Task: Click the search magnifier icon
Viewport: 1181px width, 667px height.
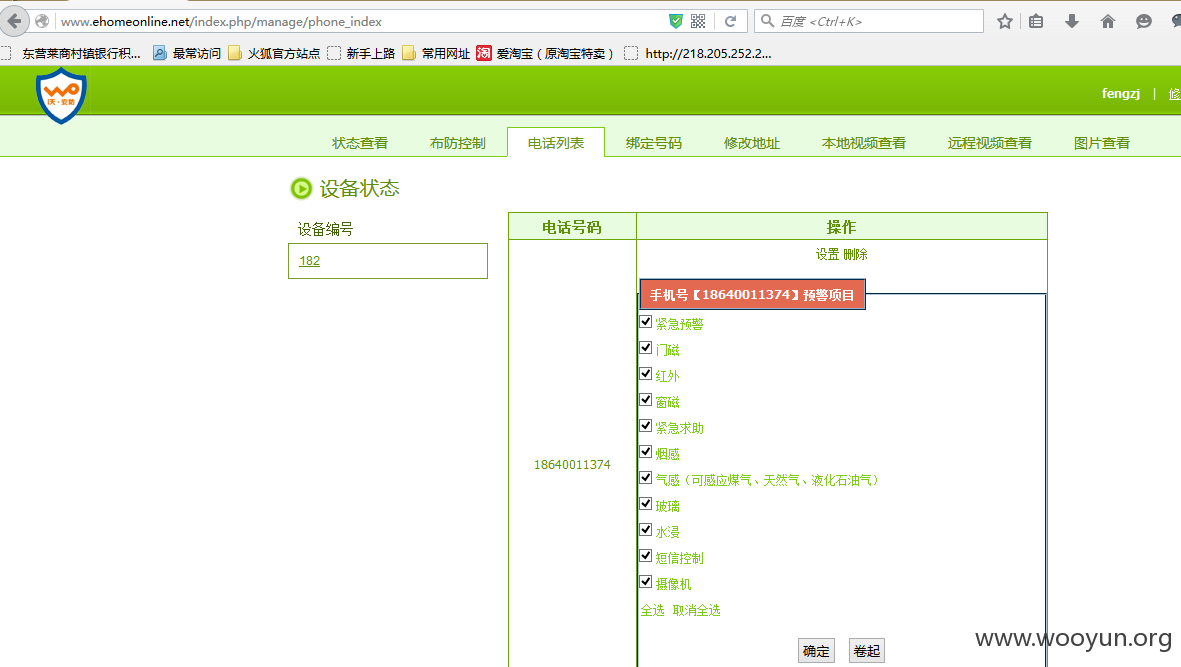Action: click(767, 21)
